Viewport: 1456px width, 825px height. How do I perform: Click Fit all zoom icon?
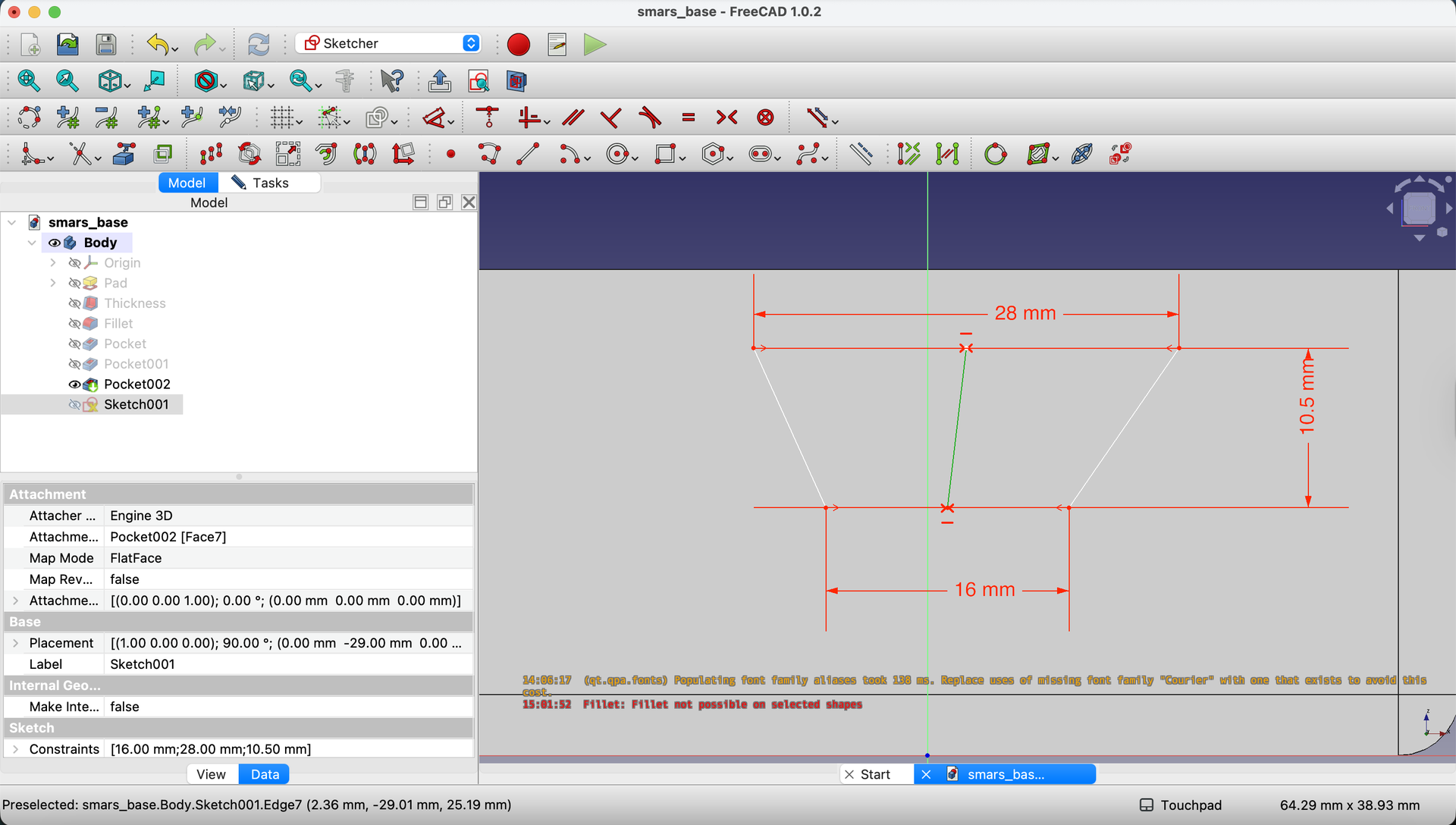tap(29, 80)
